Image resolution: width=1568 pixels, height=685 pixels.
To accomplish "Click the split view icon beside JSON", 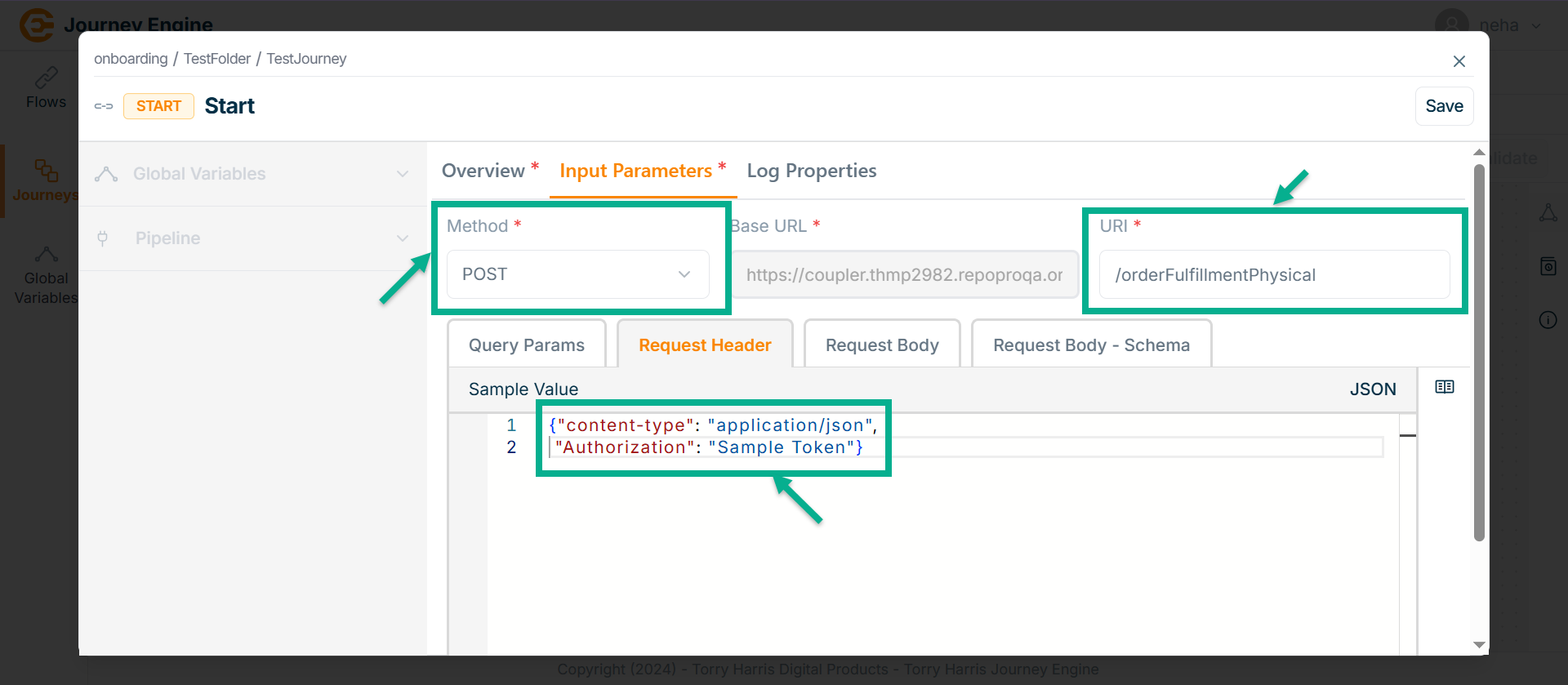I will point(1444,387).
